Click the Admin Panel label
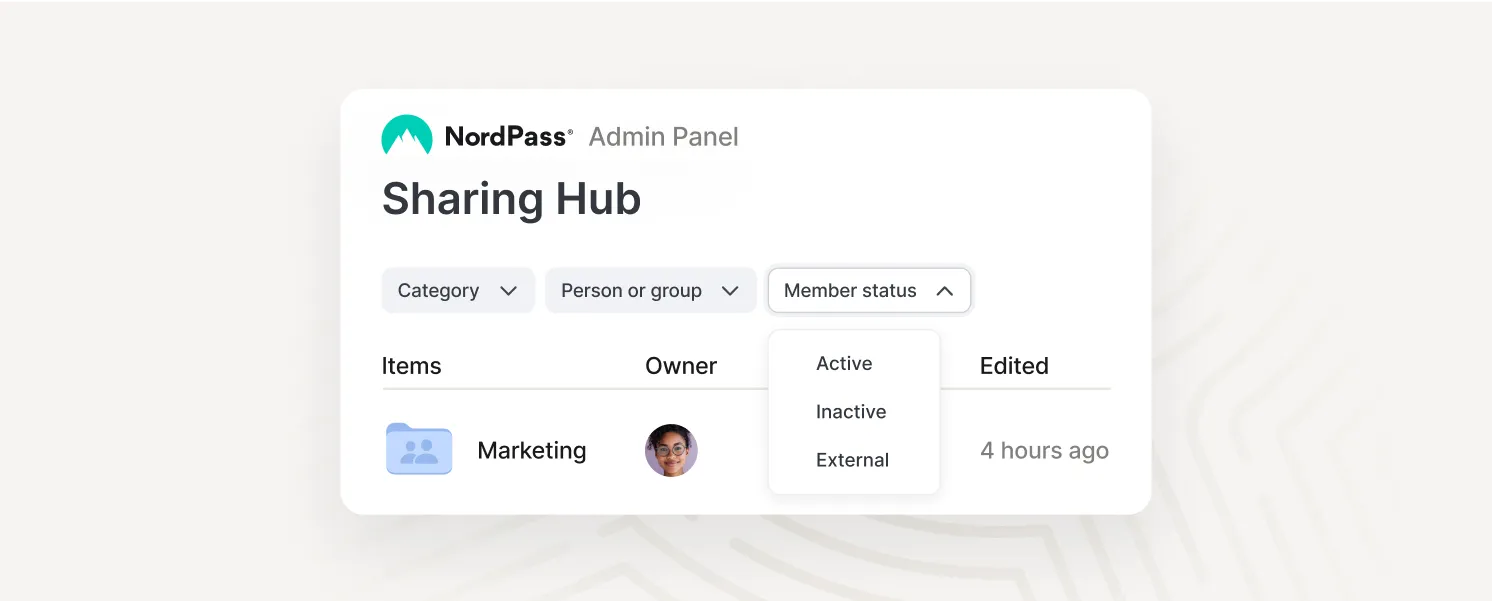Screen dimensions: 1492x601 (x=663, y=137)
